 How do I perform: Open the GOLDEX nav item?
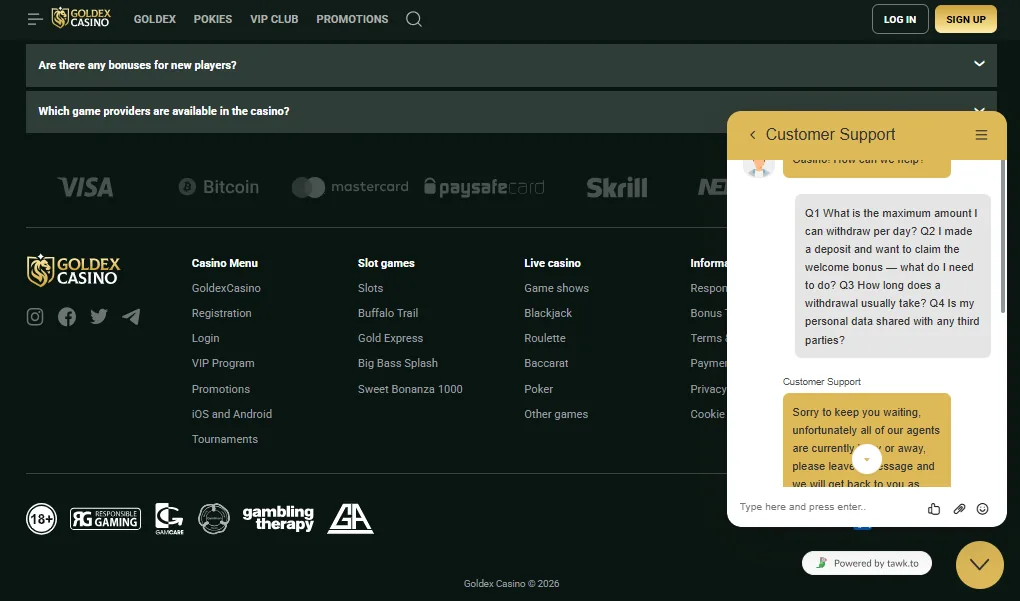155,19
